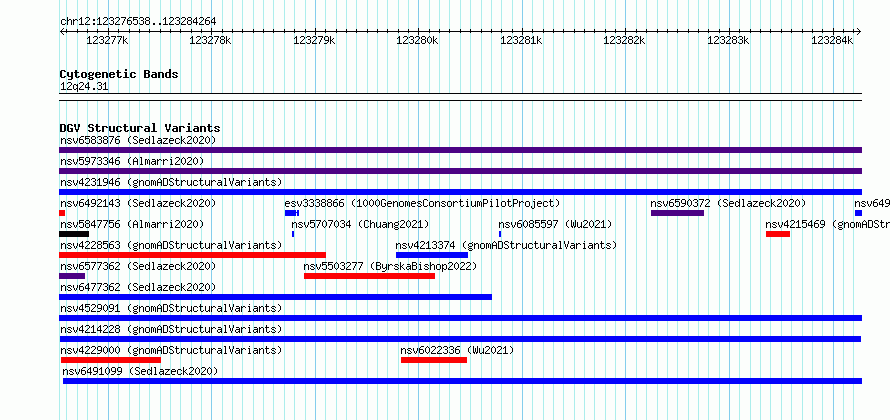This screenshot has width=890, height=420.
Task: Open the nsv5503277 (ByrskaBishop2022) label
Action: click(x=391, y=266)
